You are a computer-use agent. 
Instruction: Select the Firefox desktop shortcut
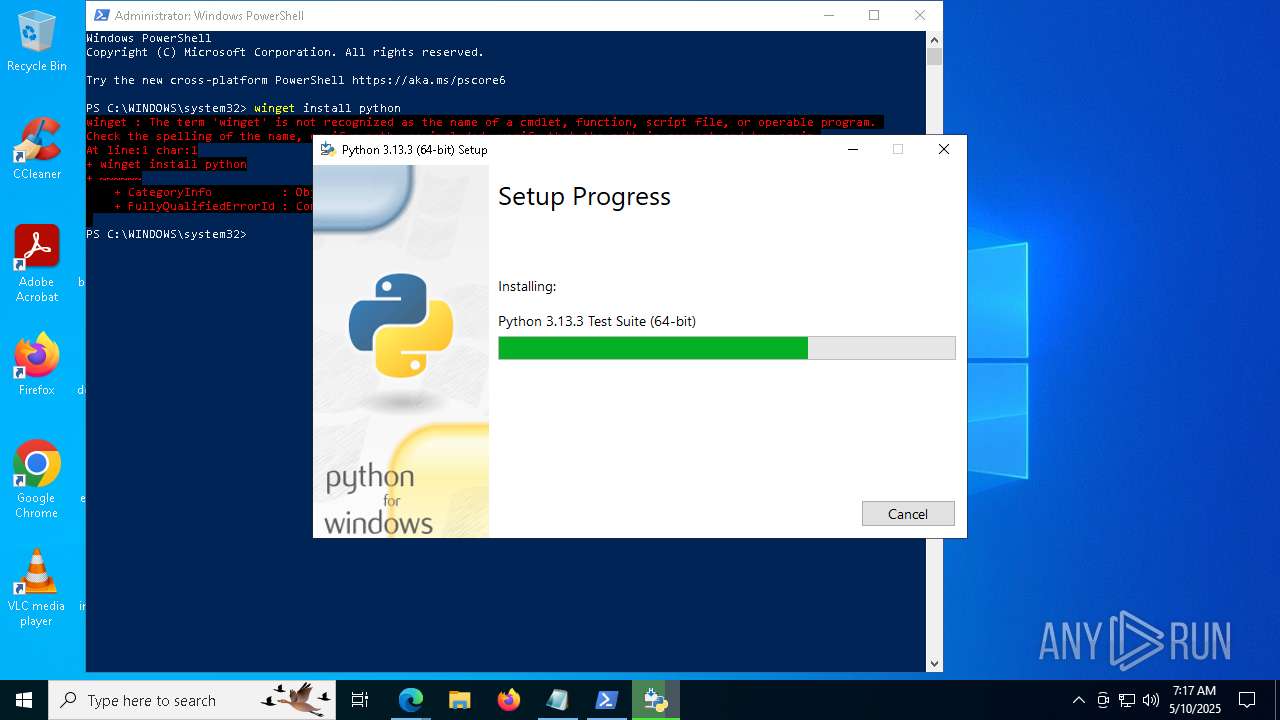pyautogui.click(x=37, y=365)
